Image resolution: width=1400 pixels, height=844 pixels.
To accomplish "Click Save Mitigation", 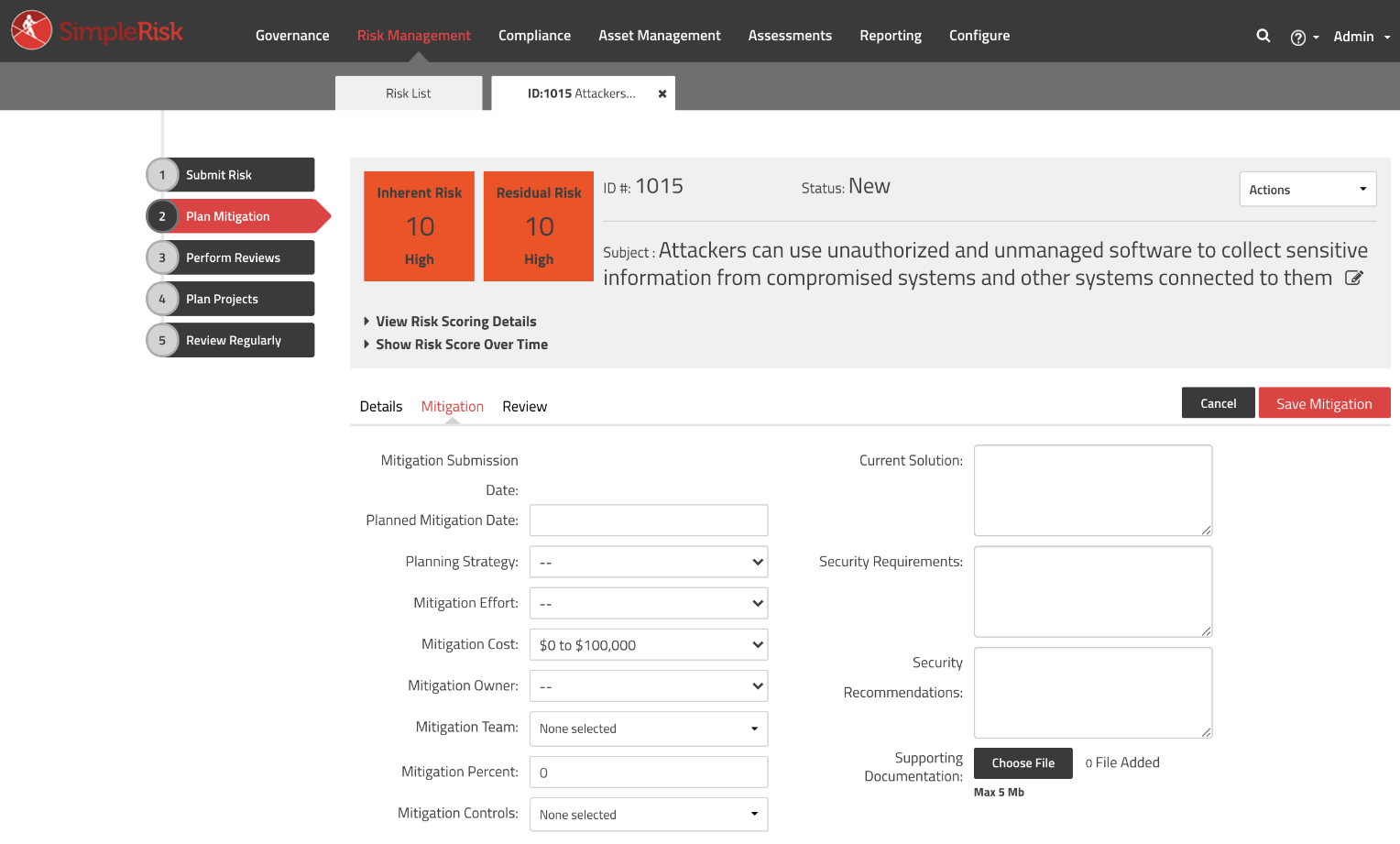I will (1324, 402).
